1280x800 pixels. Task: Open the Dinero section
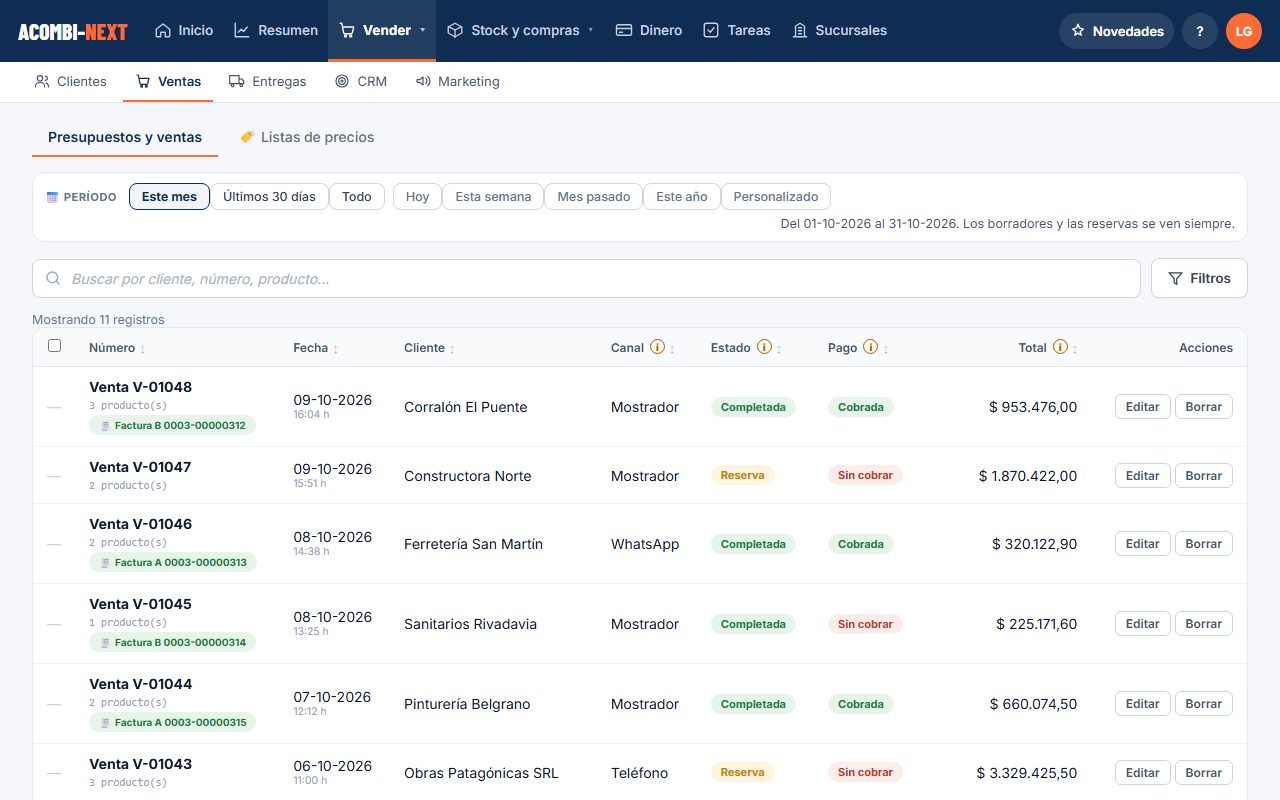point(649,30)
